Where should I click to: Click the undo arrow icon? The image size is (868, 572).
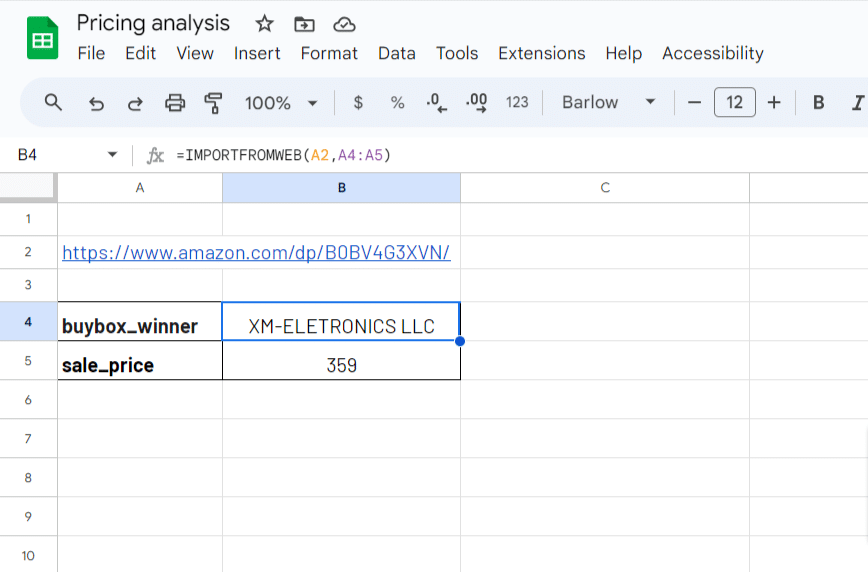[96, 102]
